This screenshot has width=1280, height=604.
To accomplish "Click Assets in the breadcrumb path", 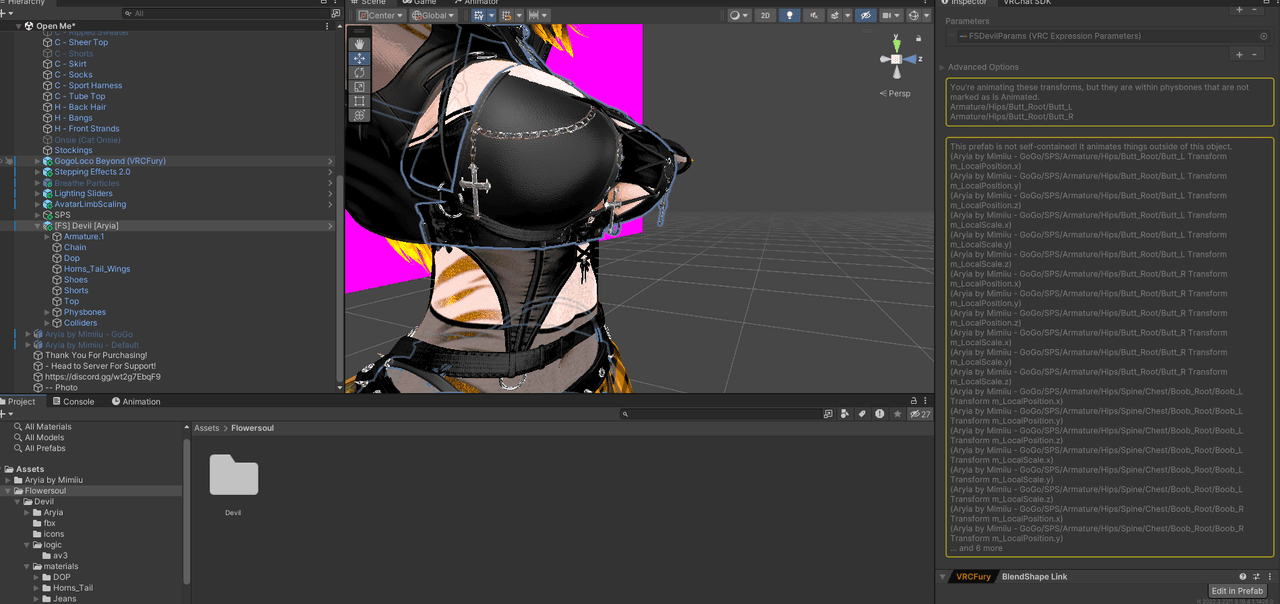I will pos(207,428).
